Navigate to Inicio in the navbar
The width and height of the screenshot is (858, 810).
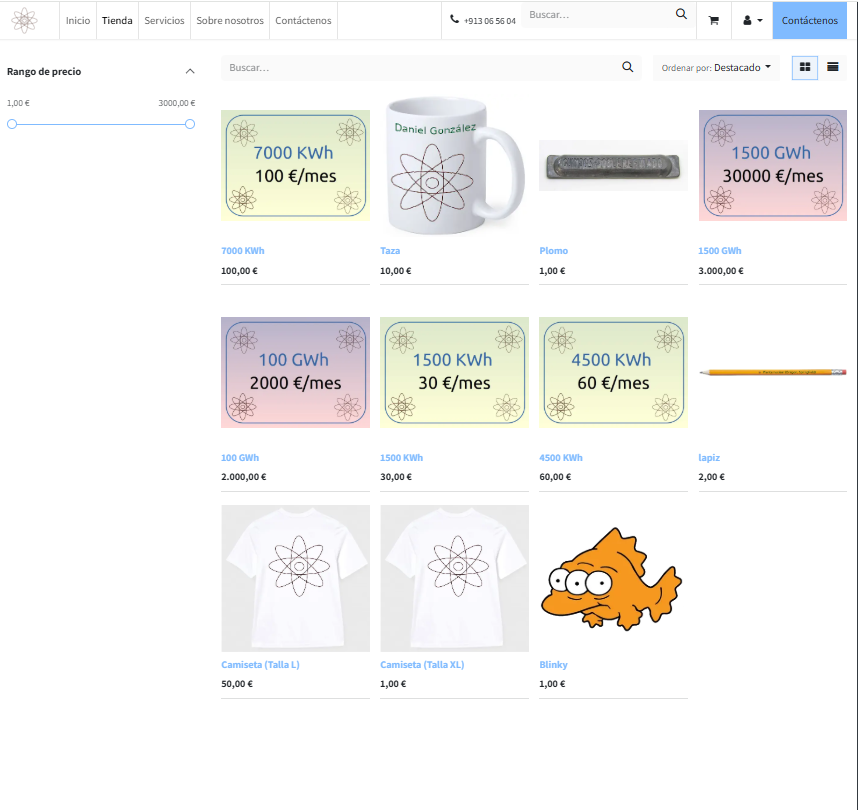pos(78,20)
